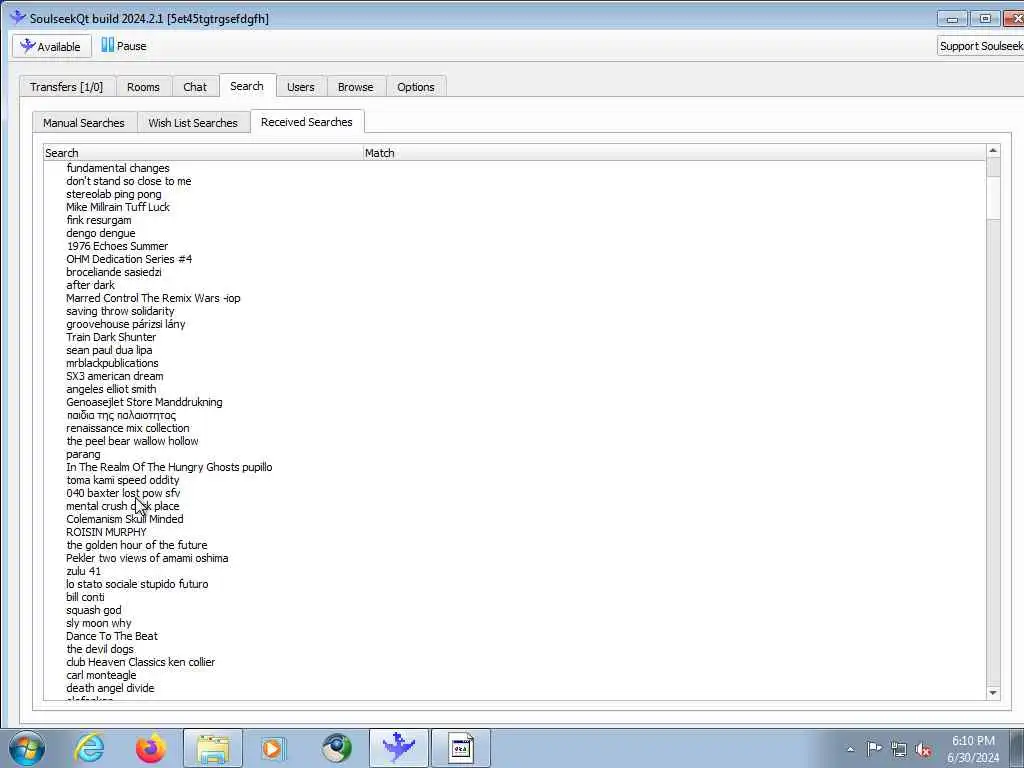The height and width of the screenshot is (768, 1024).
Task: Click the scrollbar up arrow
Action: tap(993, 151)
